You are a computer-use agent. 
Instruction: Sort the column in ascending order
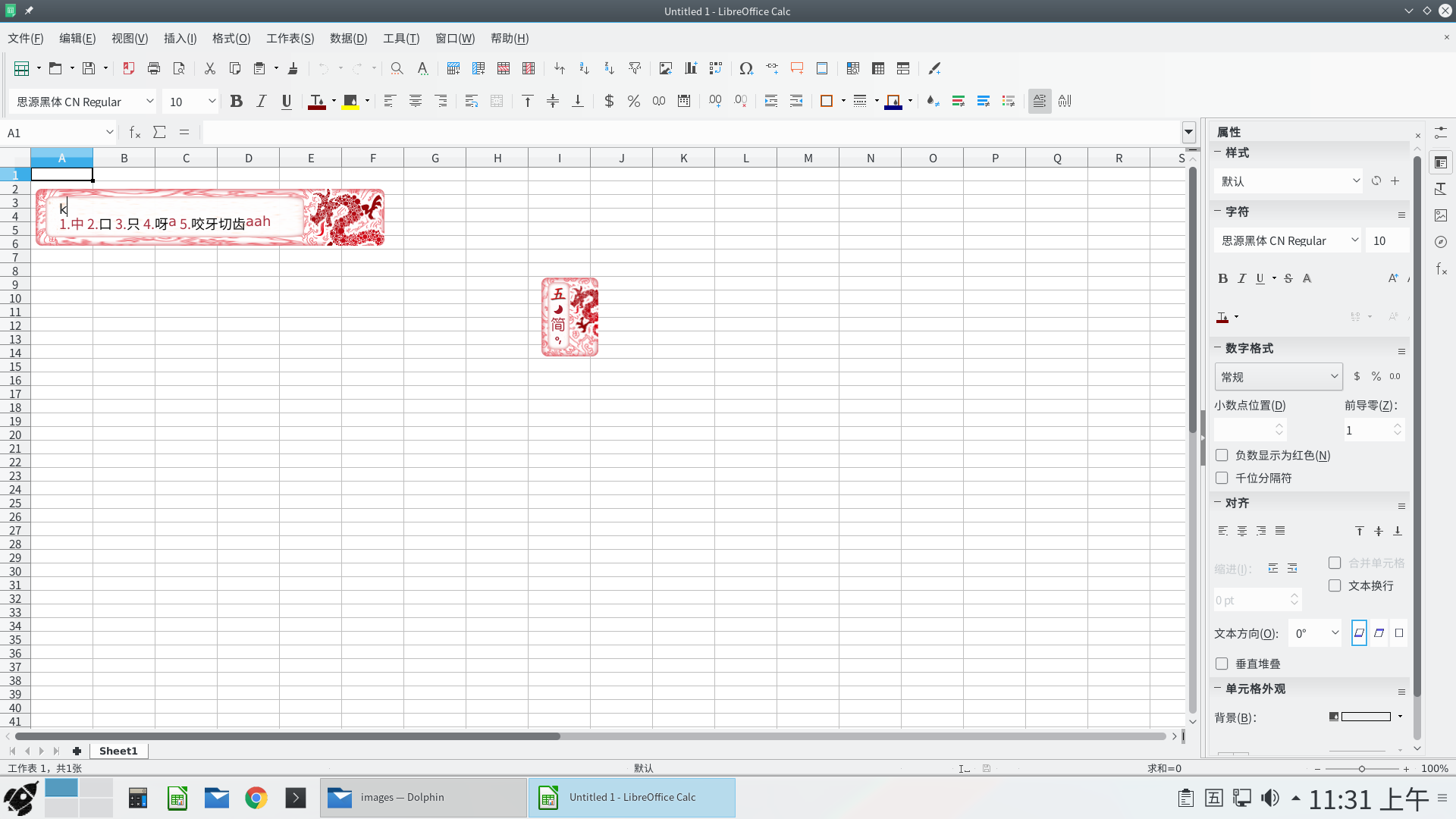584,68
